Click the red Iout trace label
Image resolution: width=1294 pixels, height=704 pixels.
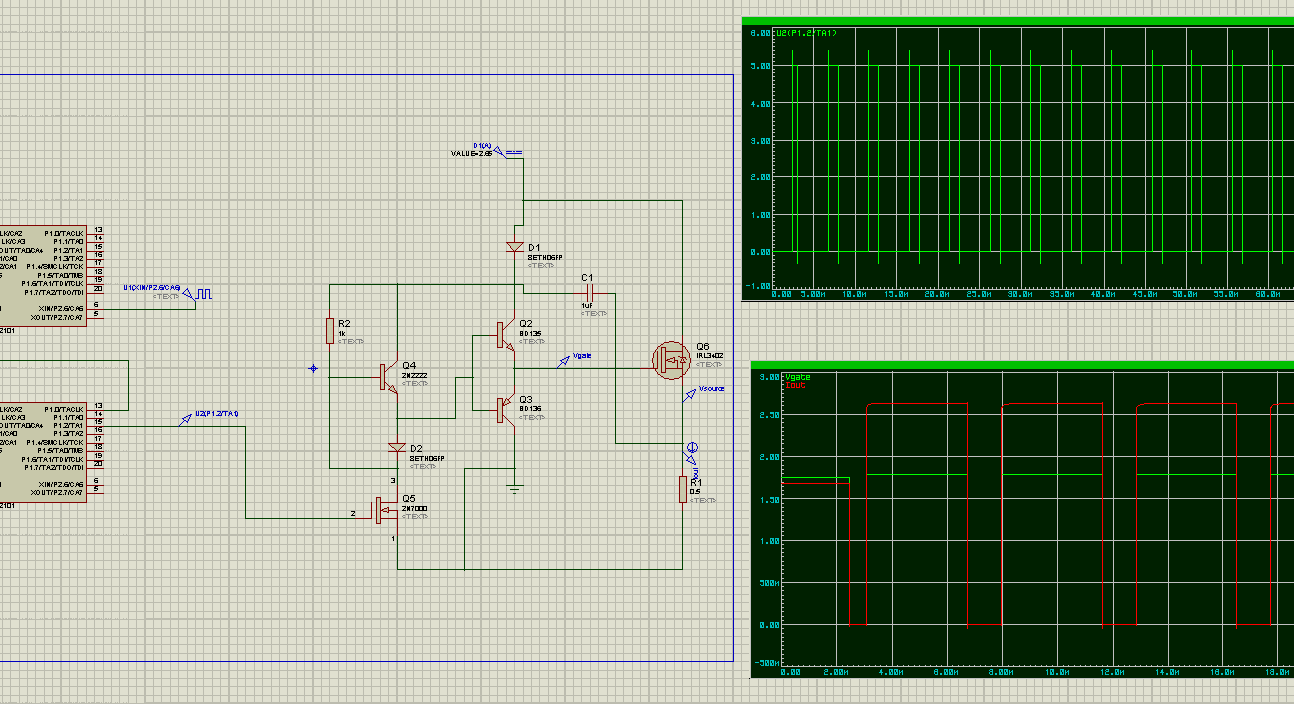(x=795, y=385)
